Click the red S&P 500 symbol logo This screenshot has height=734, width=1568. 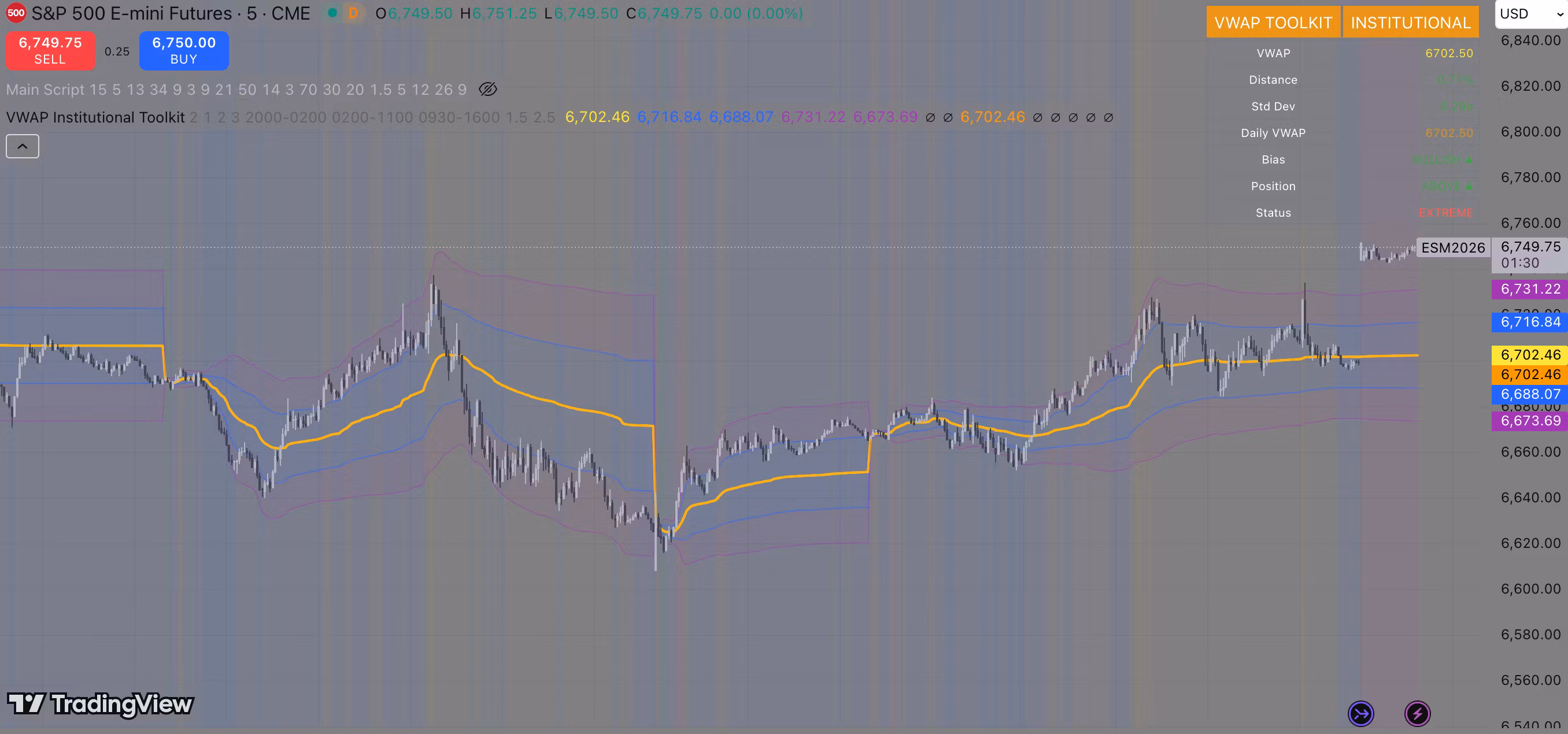(16, 13)
